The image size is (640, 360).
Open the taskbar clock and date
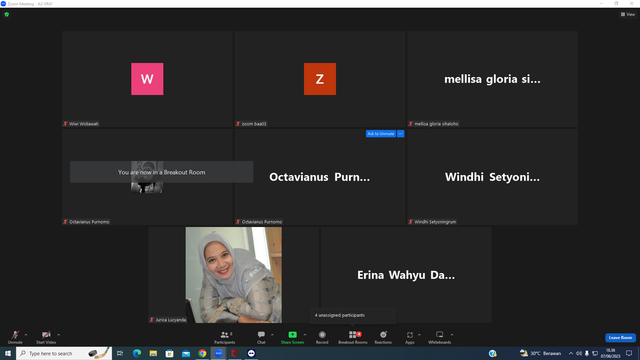pos(611,353)
